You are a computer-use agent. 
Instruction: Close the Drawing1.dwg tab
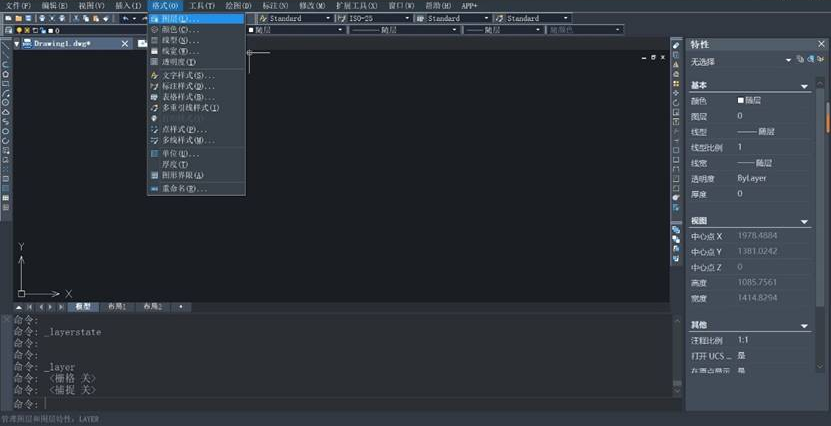coord(125,43)
